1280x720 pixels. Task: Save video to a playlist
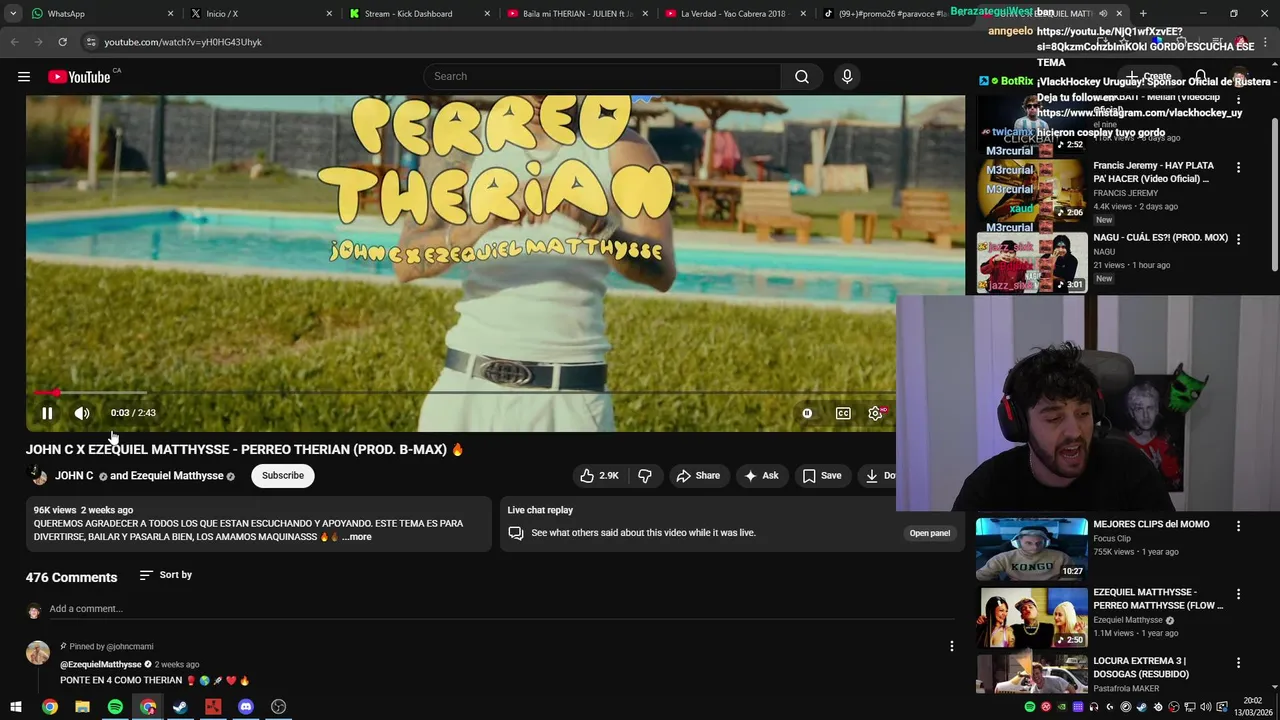pyautogui.click(x=822, y=476)
